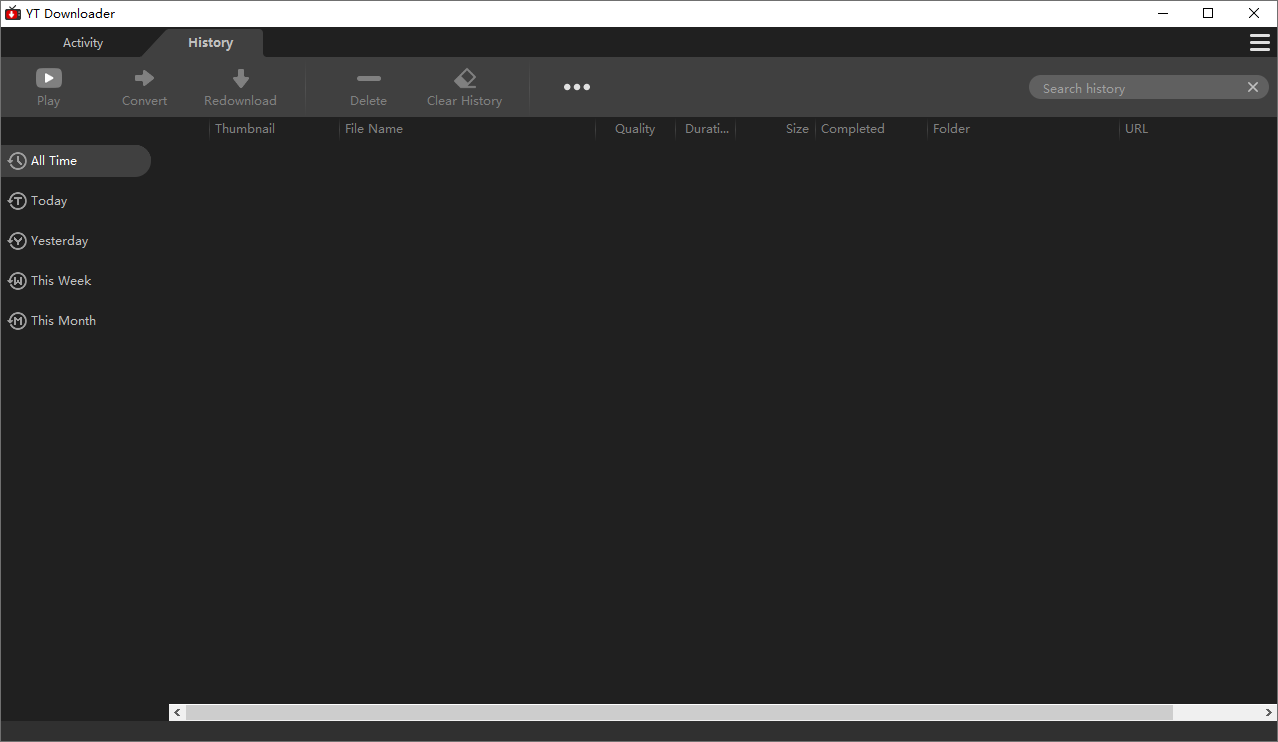This screenshot has height=742, width=1278.
Task: Click the Clear History eraser icon
Action: (x=464, y=78)
